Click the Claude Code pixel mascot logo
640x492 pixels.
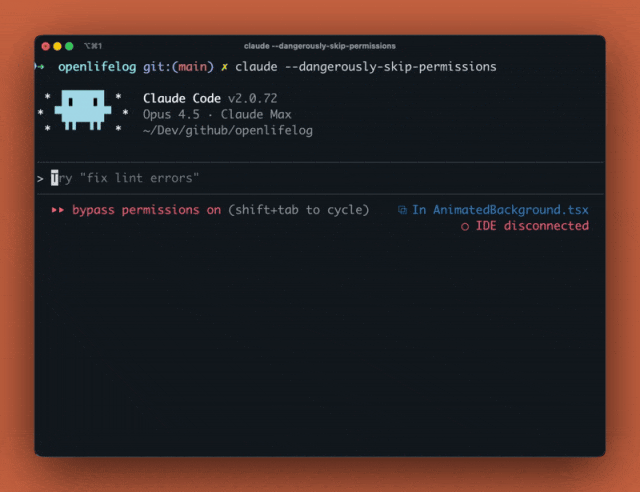pos(83,111)
